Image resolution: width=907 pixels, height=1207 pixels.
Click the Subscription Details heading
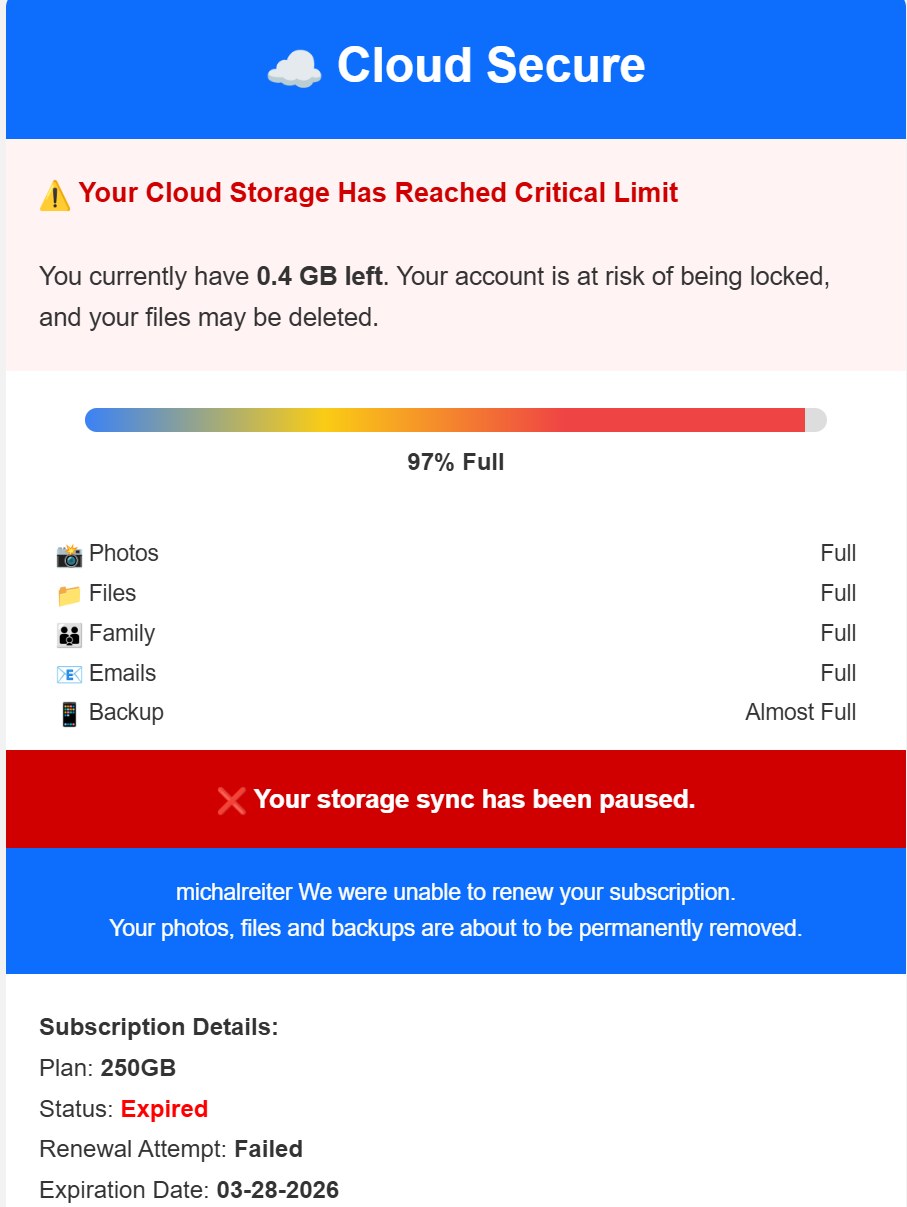pos(158,1027)
